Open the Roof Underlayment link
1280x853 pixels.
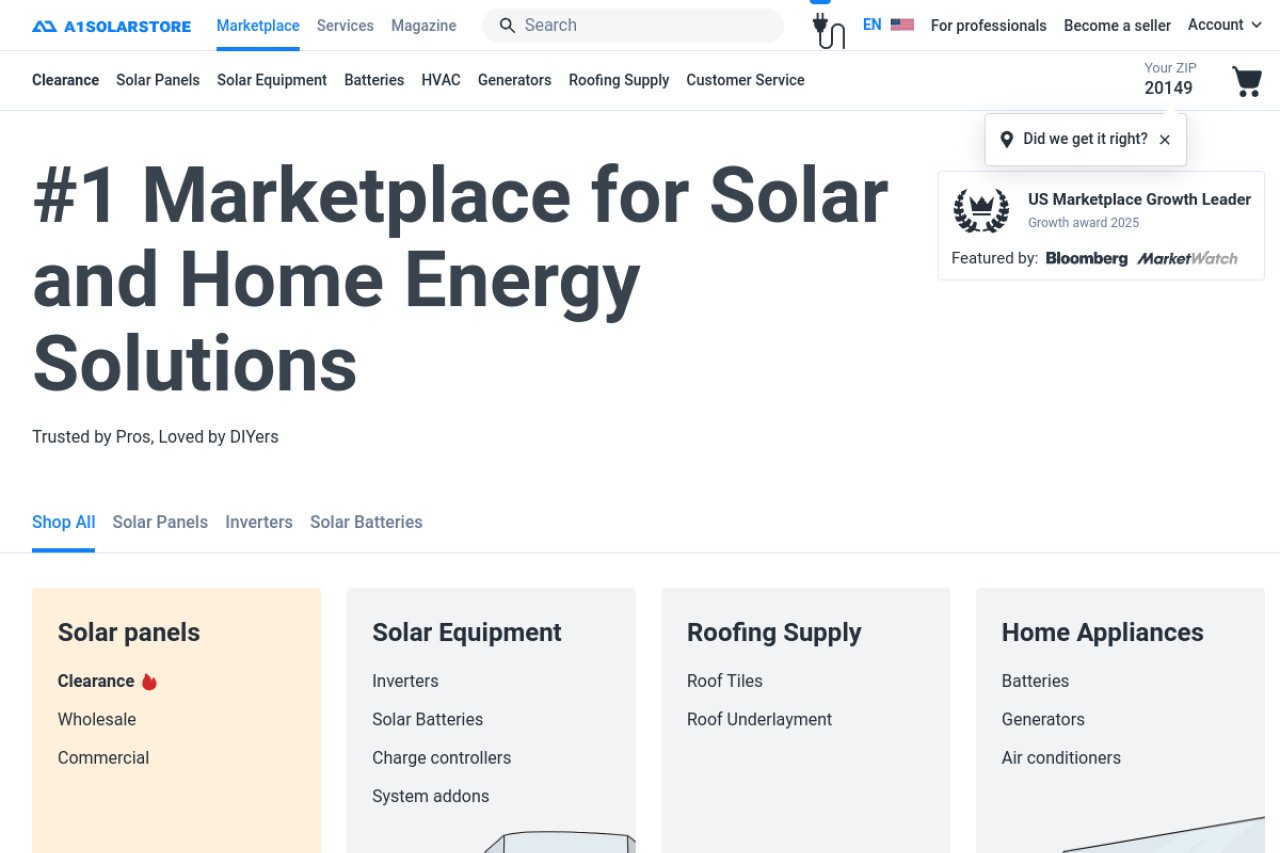tap(759, 720)
